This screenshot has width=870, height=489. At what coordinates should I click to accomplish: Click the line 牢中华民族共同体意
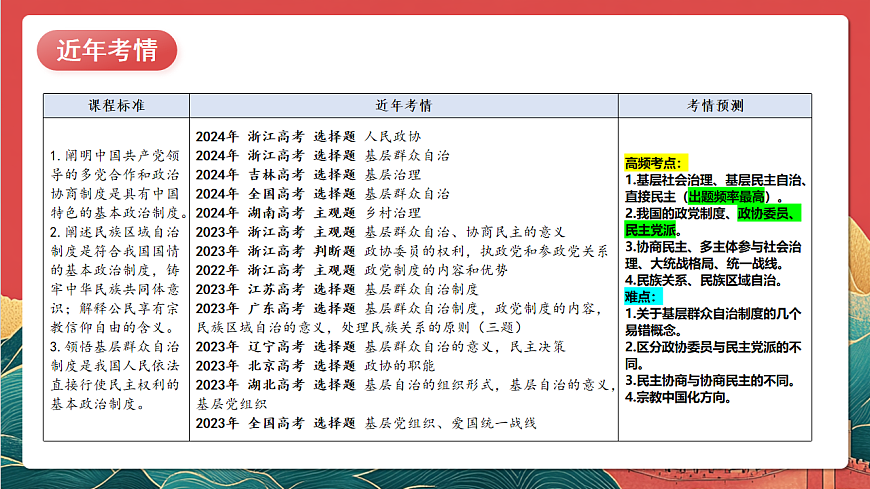(x=115, y=290)
